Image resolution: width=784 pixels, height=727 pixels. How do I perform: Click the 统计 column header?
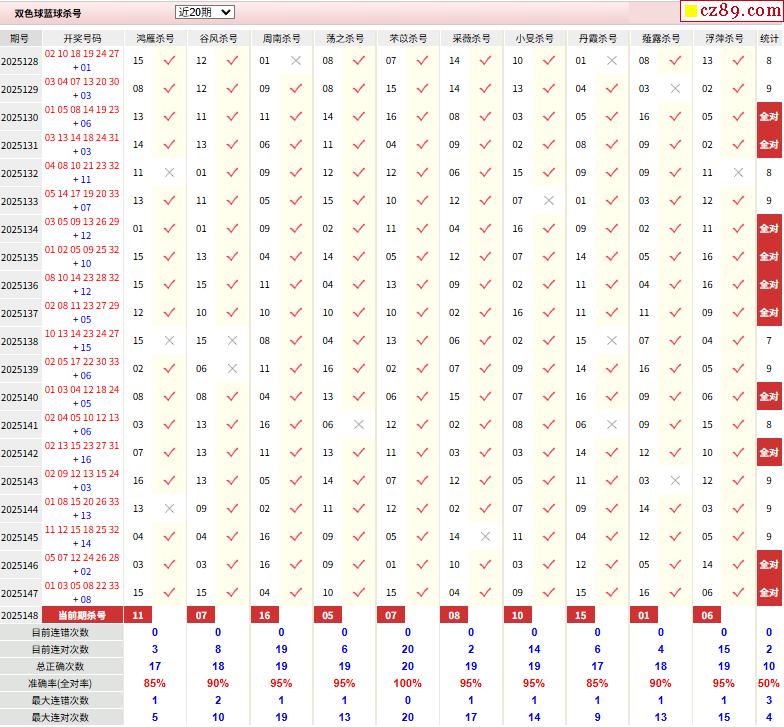(x=769, y=38)
